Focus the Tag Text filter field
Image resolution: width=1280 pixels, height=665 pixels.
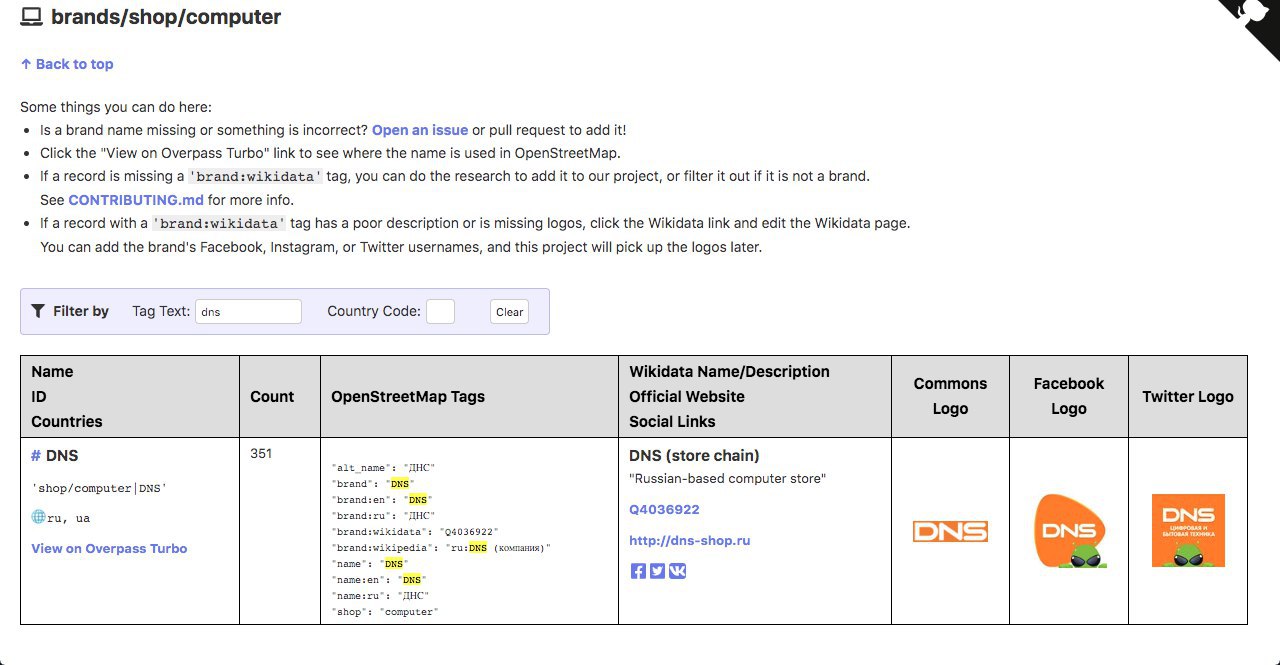tap(248, 311)
